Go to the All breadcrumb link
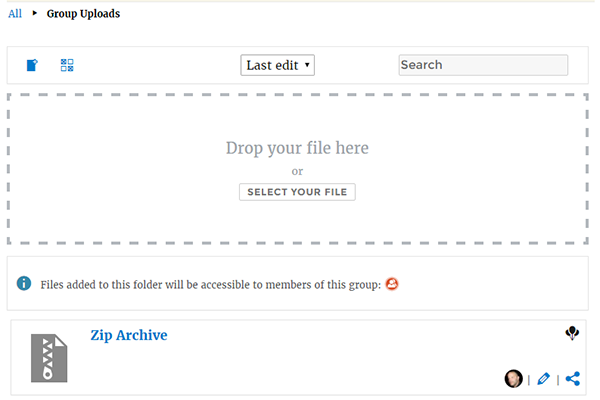Viewport: 600px width, 400px height. point(15,14)
